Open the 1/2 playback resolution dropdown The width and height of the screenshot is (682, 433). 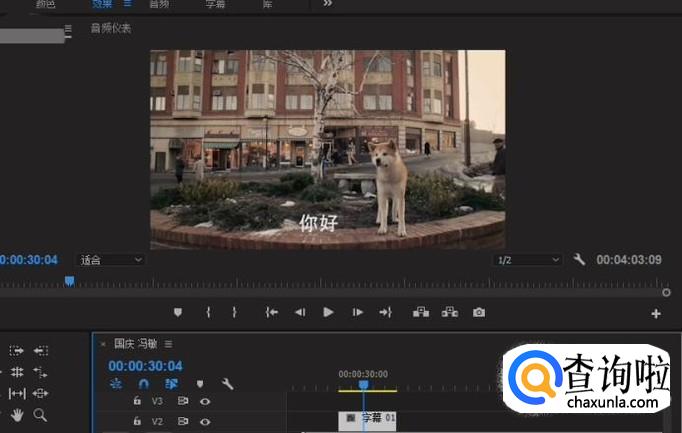(528, 260)
